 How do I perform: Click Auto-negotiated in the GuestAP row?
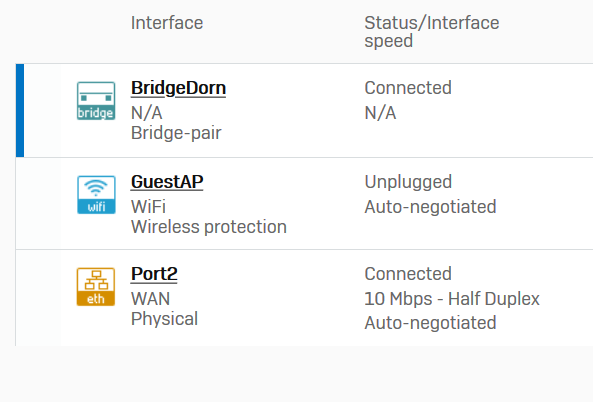[430, 207]
